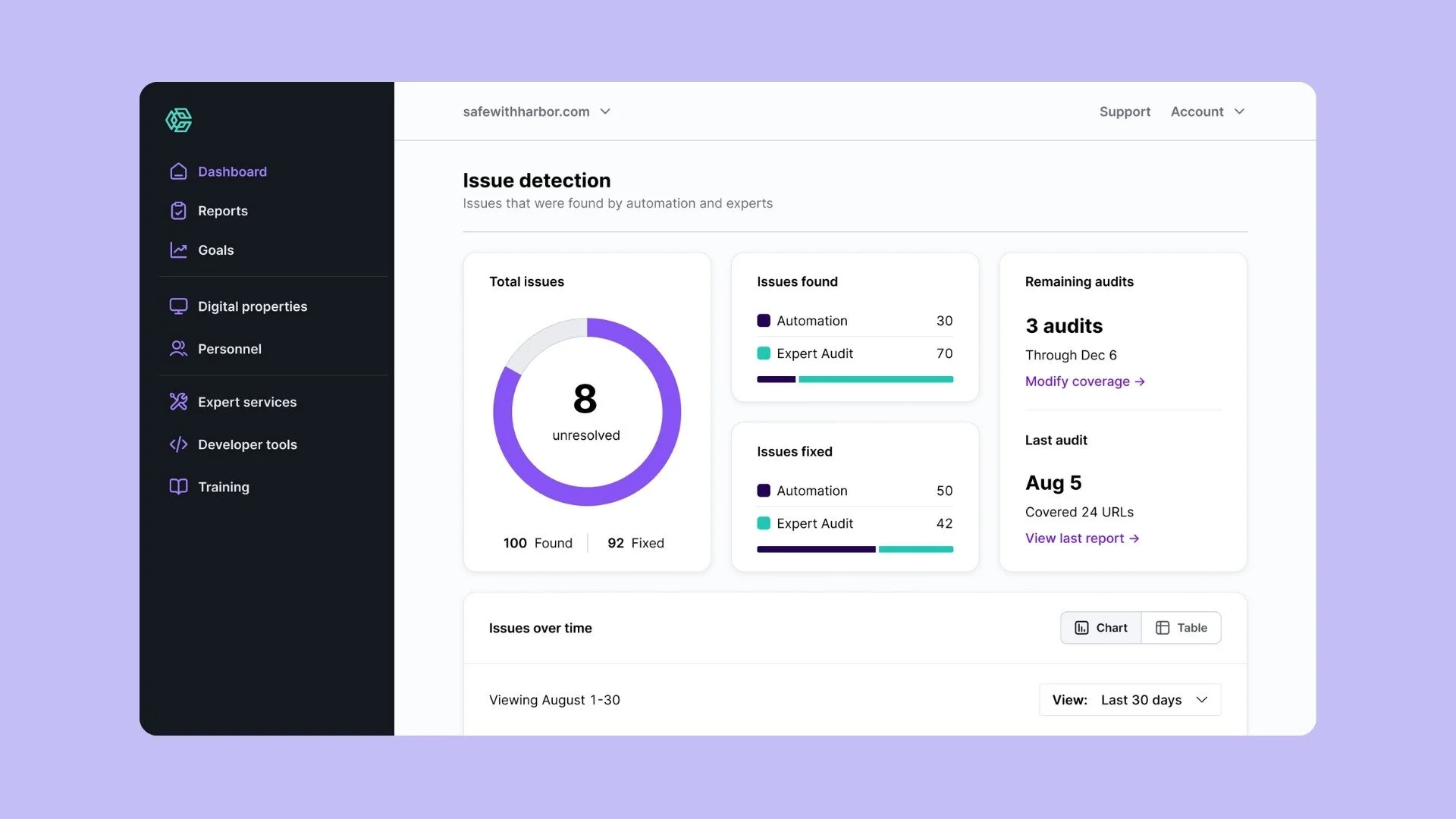Open Reports via the clipboard icon
Image resolution: width=1456 pixels, height=819 pixels.
[178, 211]
